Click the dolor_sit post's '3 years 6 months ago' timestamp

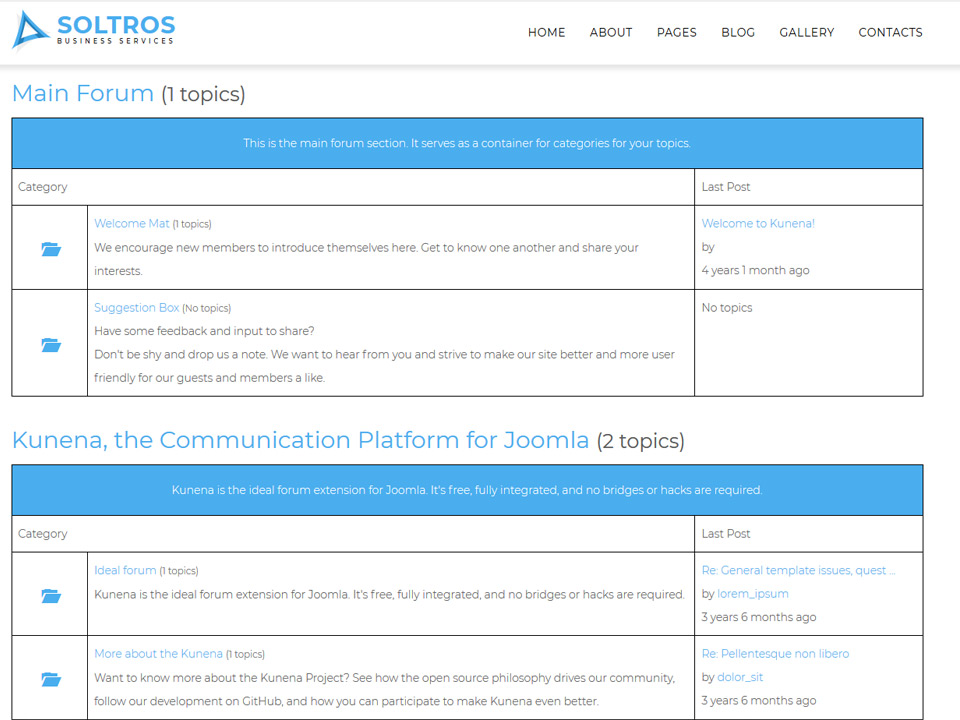[x=759, y=700]
